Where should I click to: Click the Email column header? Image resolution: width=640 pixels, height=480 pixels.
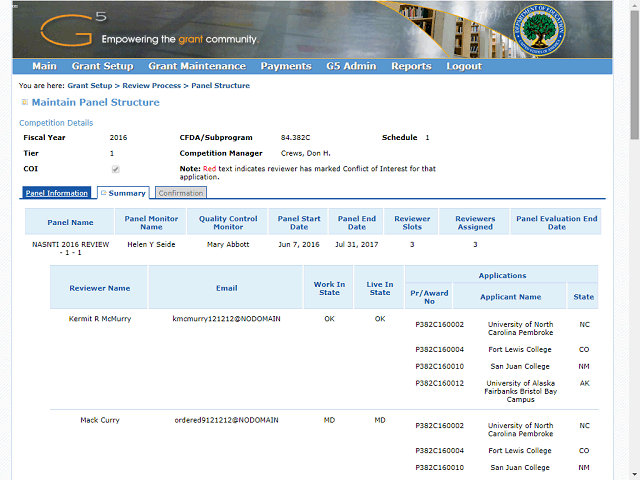tap(227, 288)
